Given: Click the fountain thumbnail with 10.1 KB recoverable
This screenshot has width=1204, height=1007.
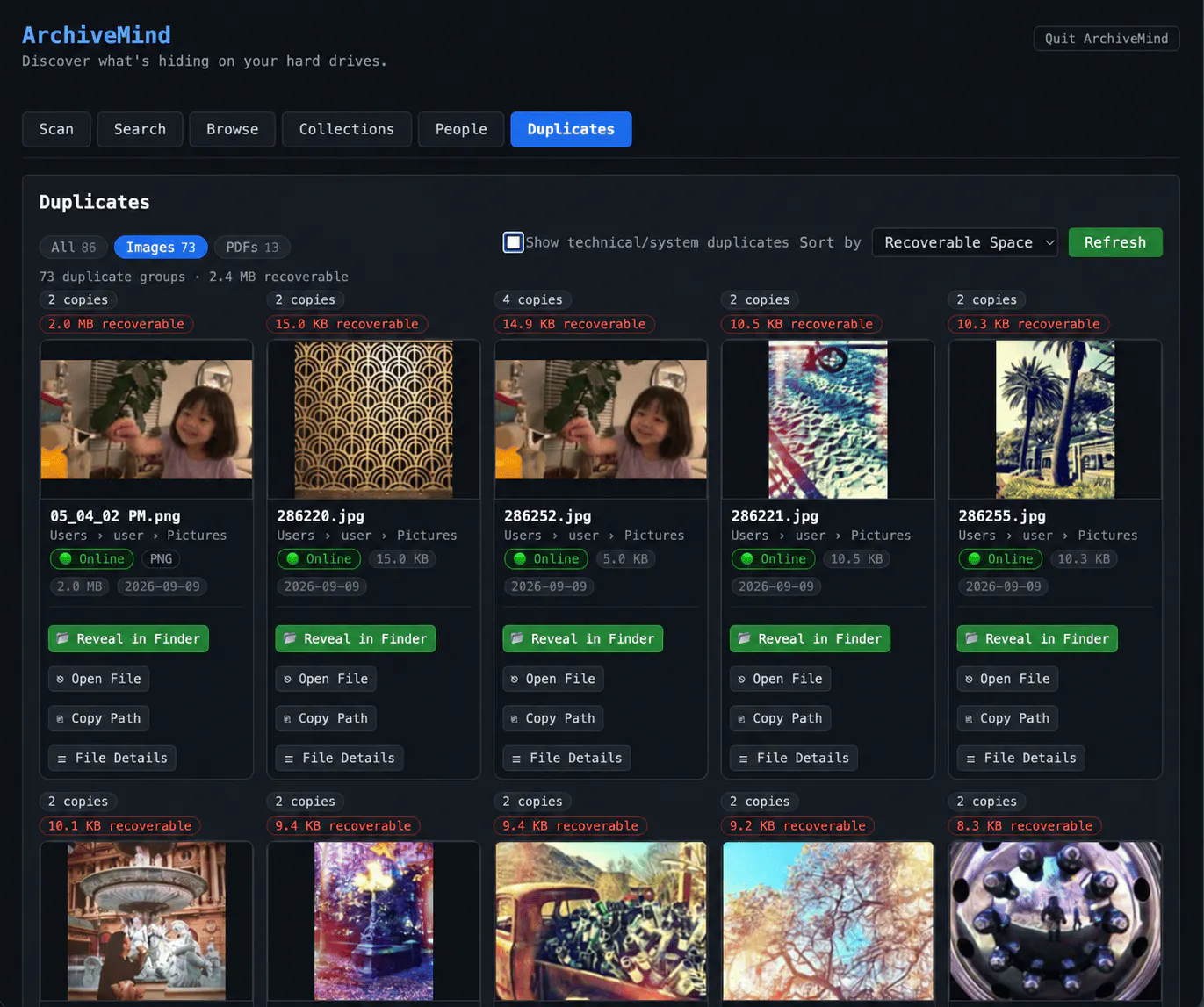Looking at the screenshot, I should tap(147, 921).
